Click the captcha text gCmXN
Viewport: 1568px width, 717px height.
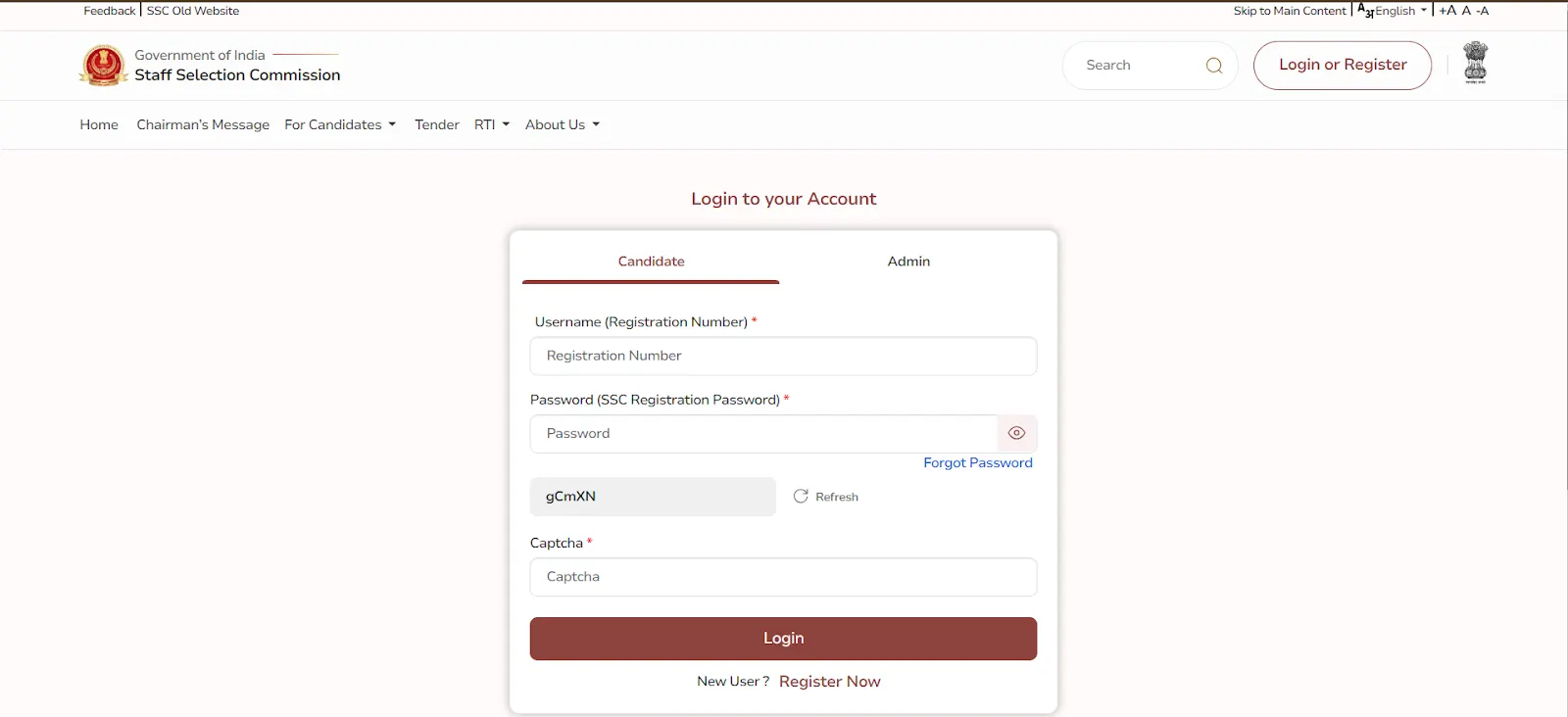(x=570, y=497)
